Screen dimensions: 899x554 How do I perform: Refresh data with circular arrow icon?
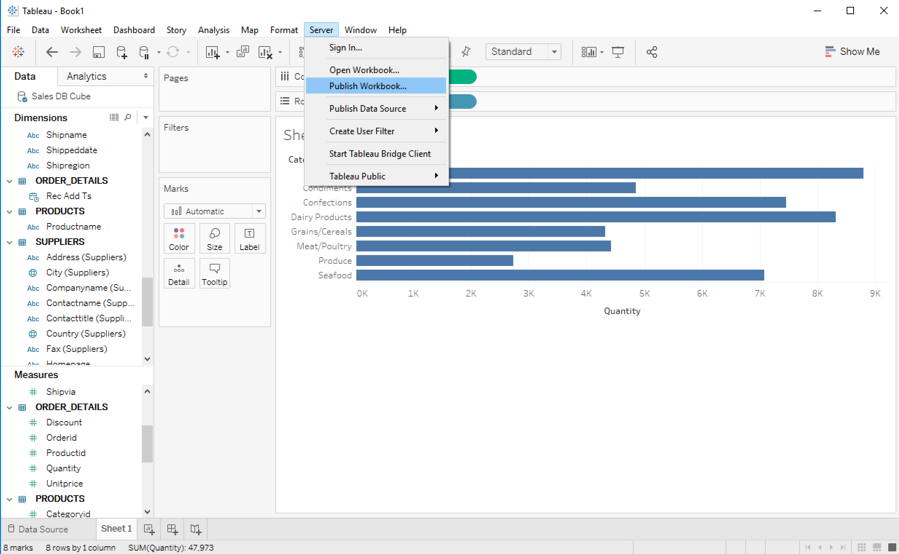click(173, 52)
